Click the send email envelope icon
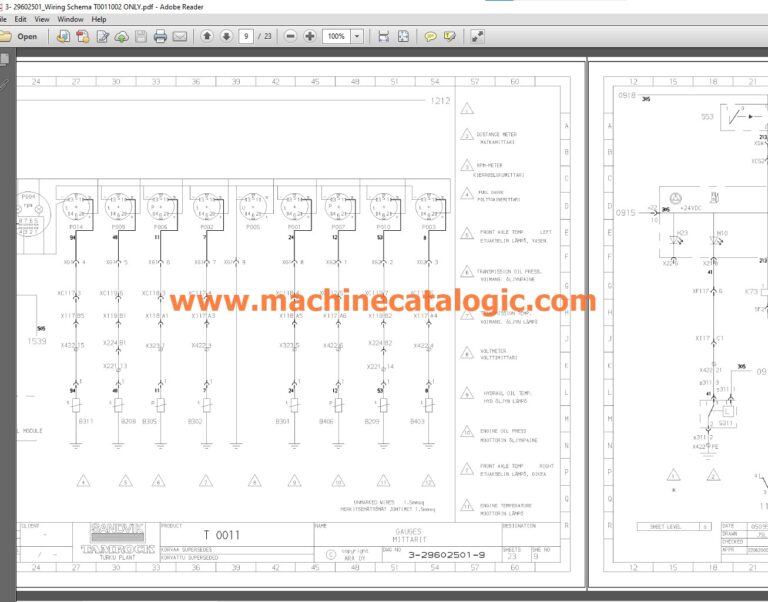This screenshot has height=602, width=768. (x=180, y=36)
